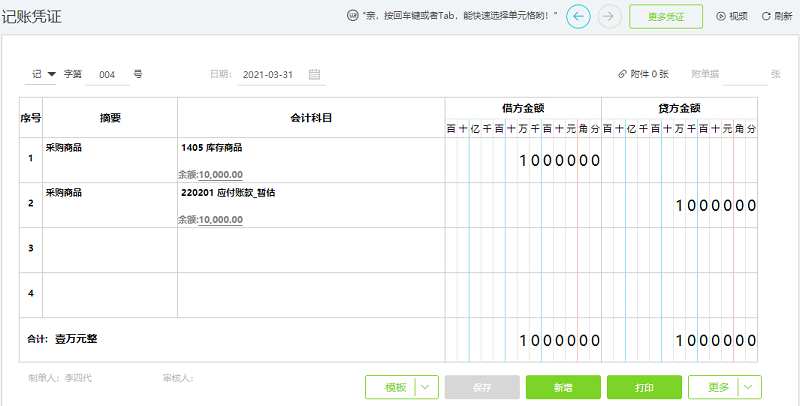Viewport: 800px width, 406px height.
Task: Click the right arrow next voucher icon
Action: tap(609, 17)
